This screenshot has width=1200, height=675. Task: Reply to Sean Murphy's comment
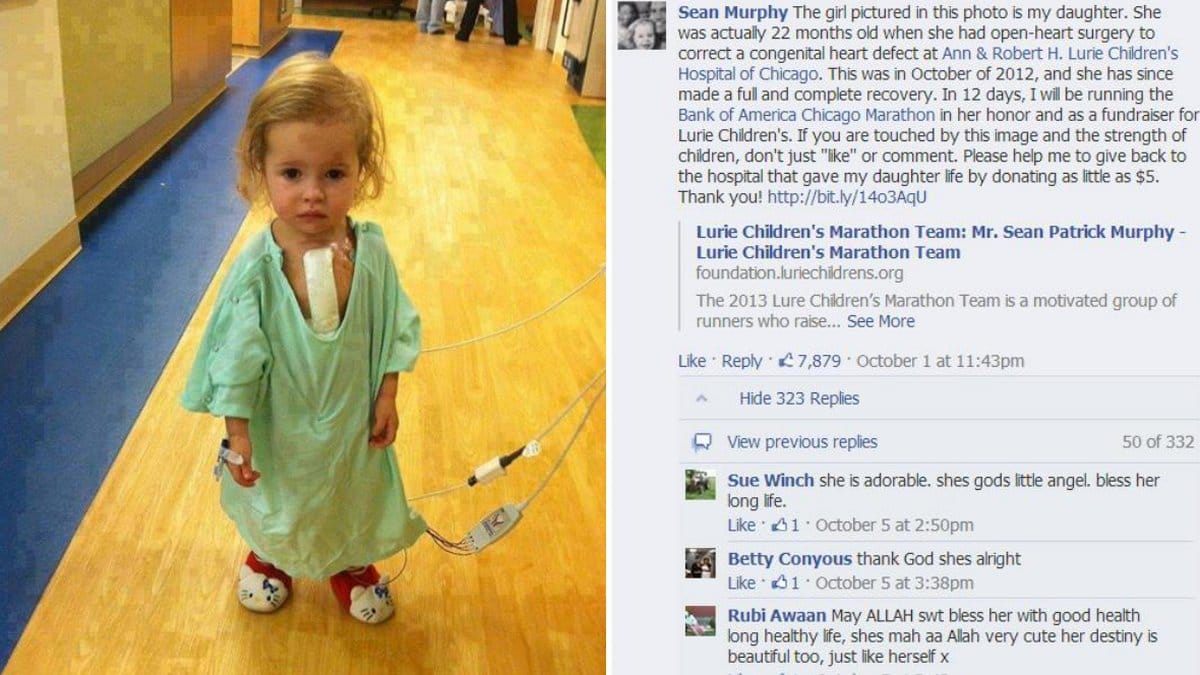(x=742, y=361)
